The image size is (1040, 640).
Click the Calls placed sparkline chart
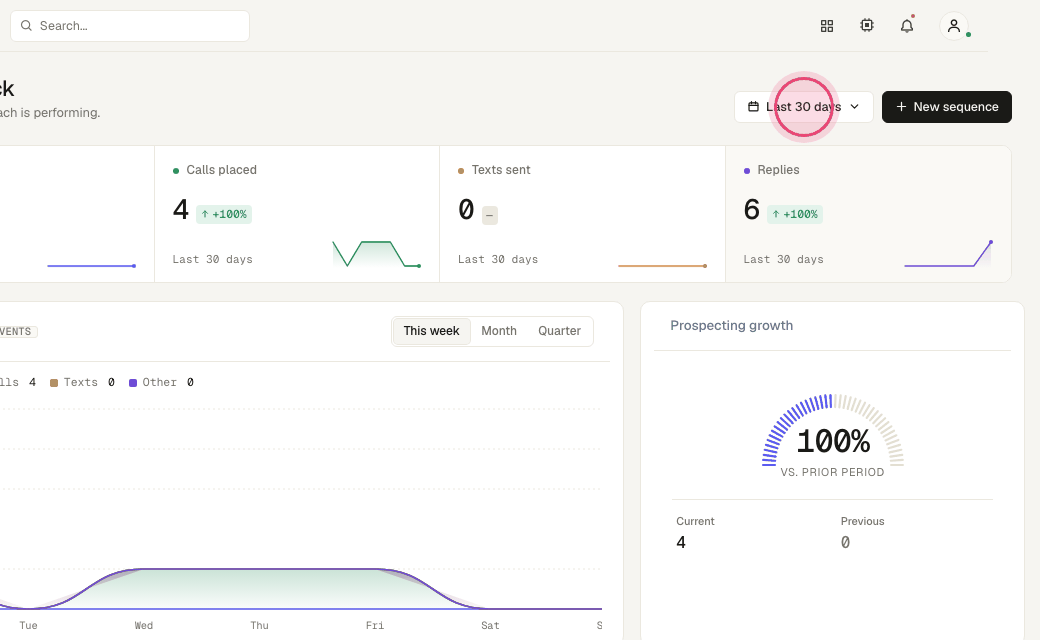click(376, 254)
